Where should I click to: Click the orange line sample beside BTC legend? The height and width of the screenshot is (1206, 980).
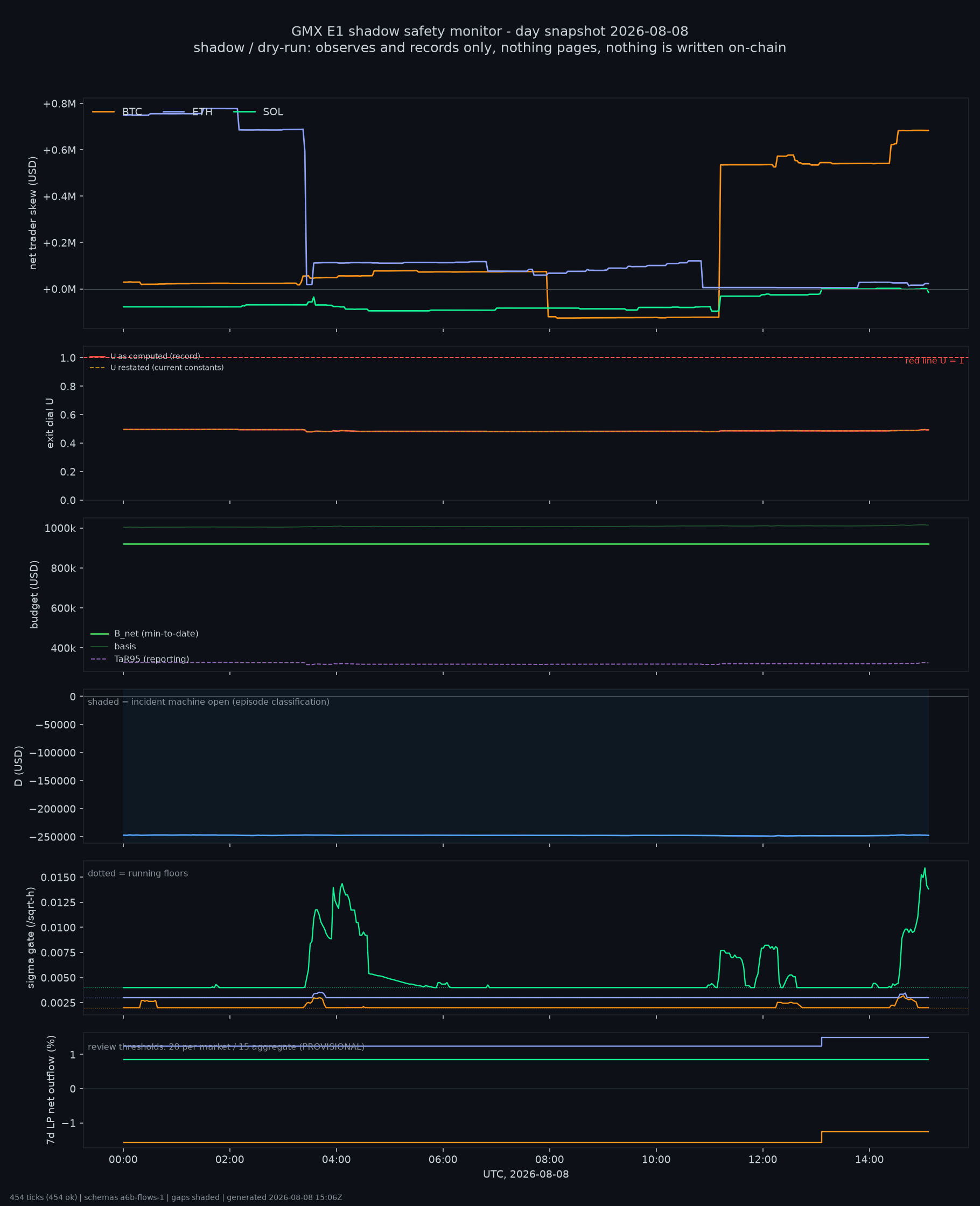point(103,112)
